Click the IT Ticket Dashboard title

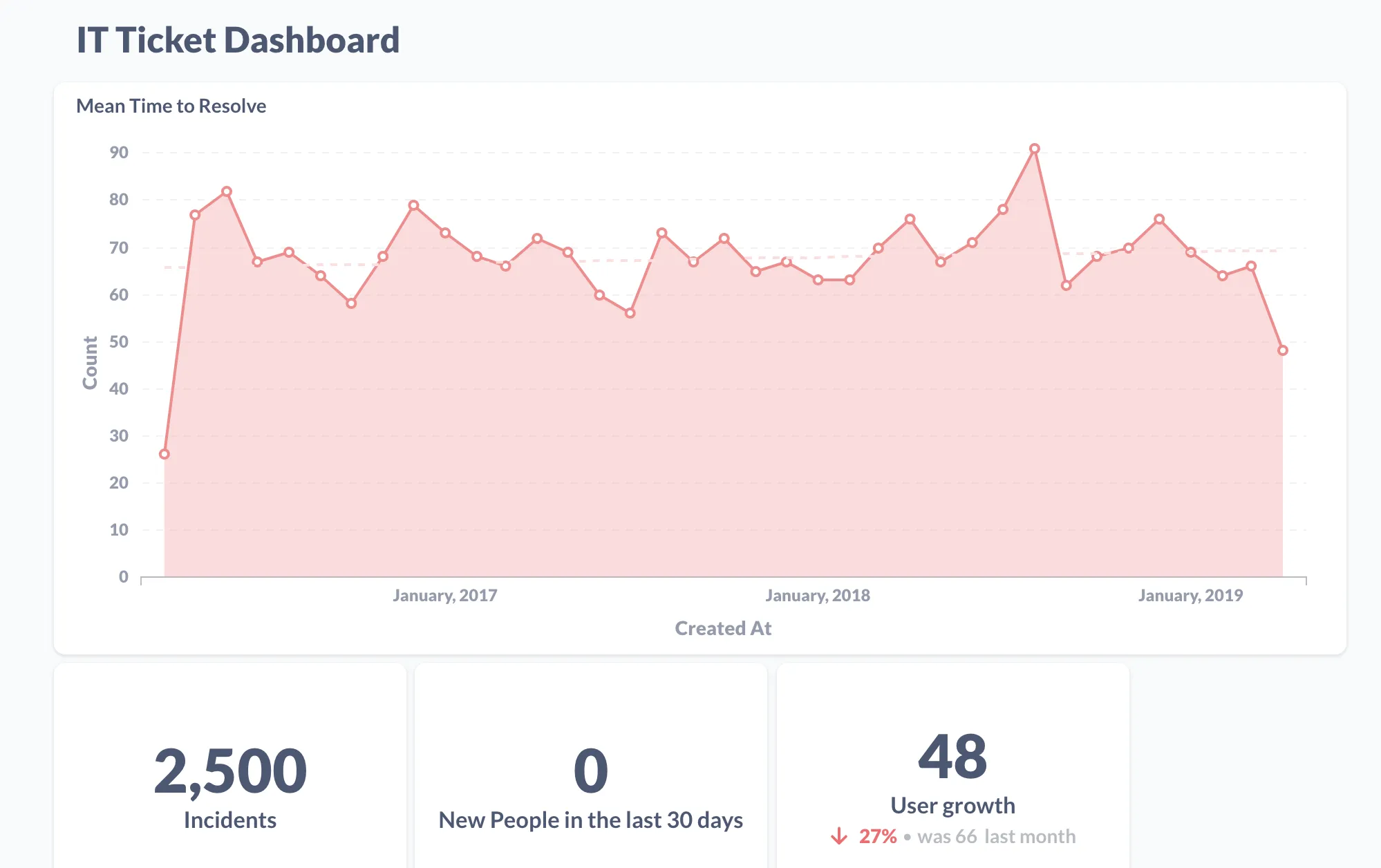[x=238, y=40]
